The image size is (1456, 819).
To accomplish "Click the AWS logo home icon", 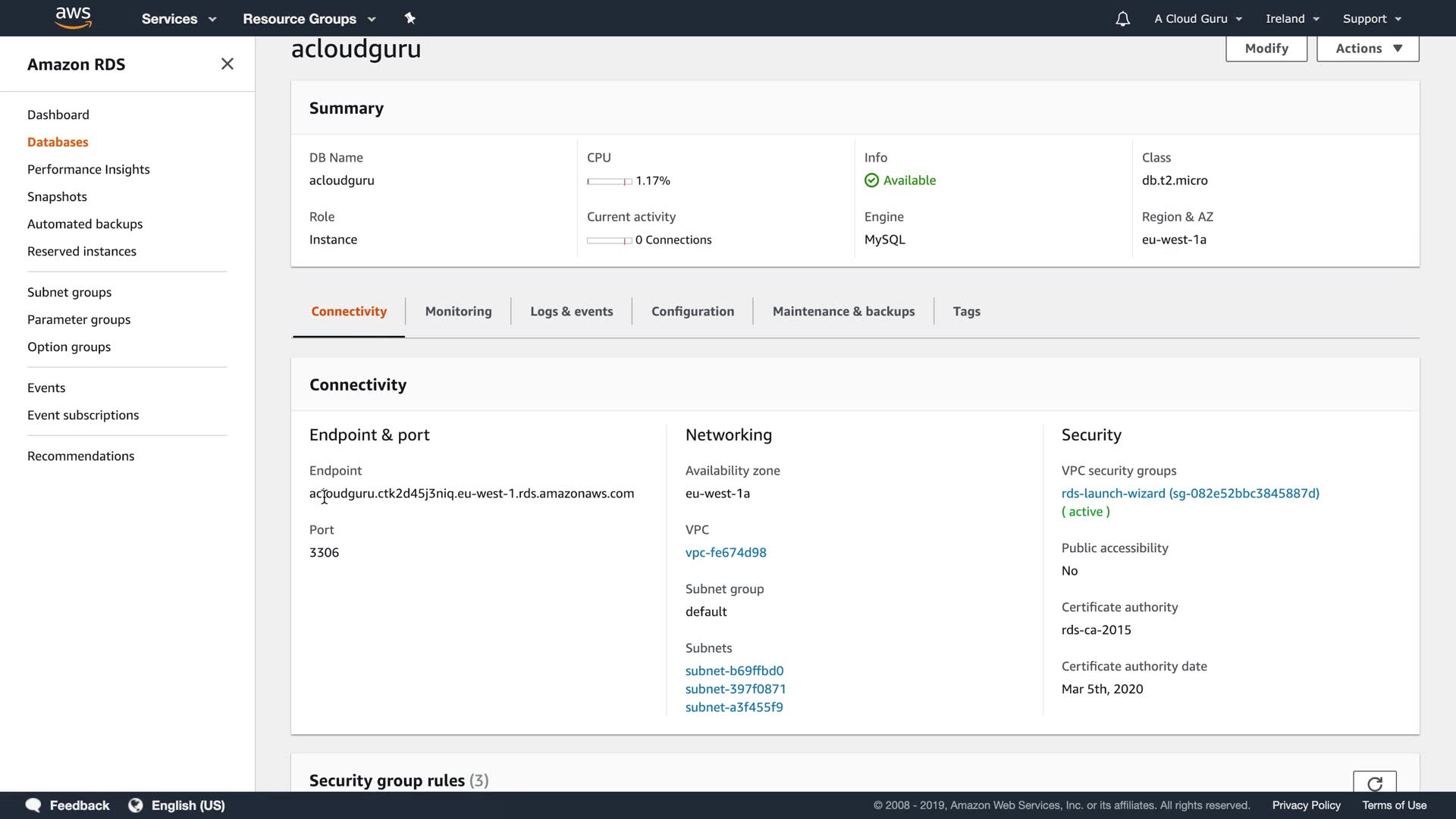I will click(x=73, y=17).
